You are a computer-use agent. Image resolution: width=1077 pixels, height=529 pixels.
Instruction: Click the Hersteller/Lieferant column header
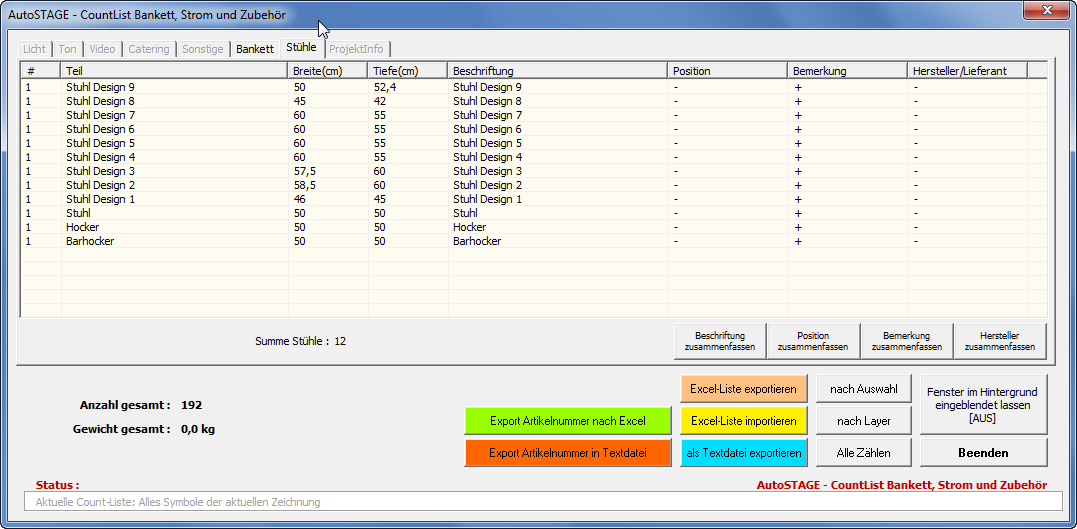coord(966,71)
